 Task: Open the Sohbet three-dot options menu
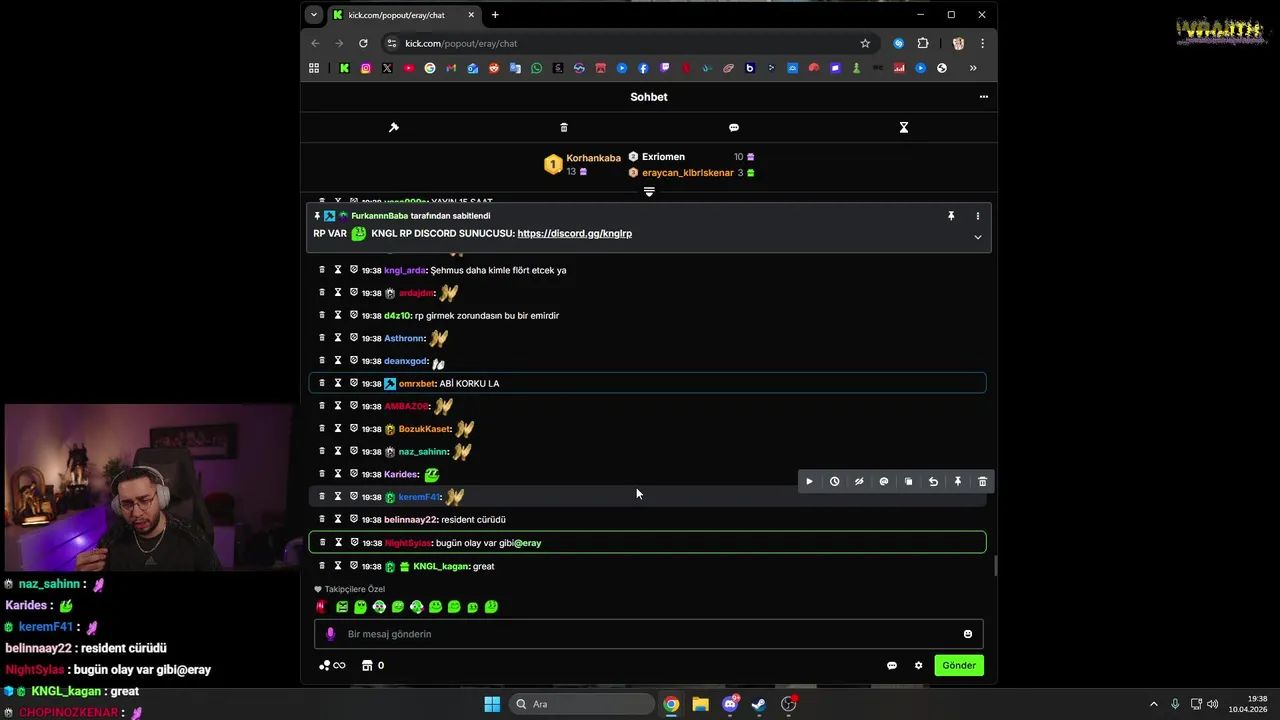coord(984,97)
